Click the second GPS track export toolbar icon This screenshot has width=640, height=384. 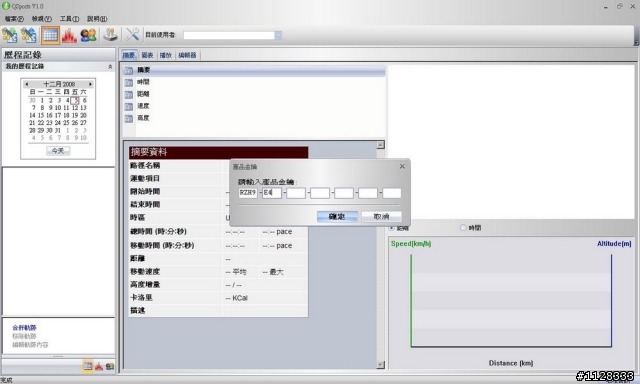tap(29, 35)
